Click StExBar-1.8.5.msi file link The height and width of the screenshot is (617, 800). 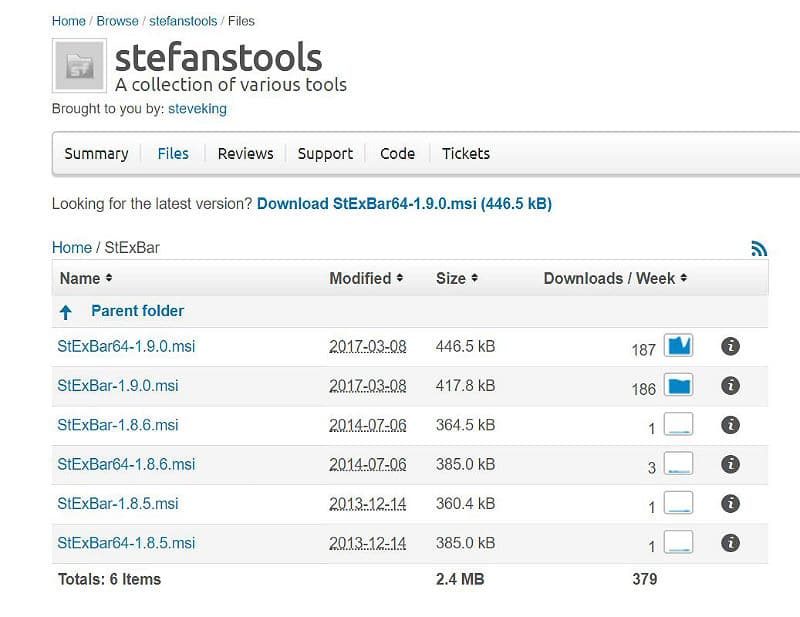tap(118, 504)
